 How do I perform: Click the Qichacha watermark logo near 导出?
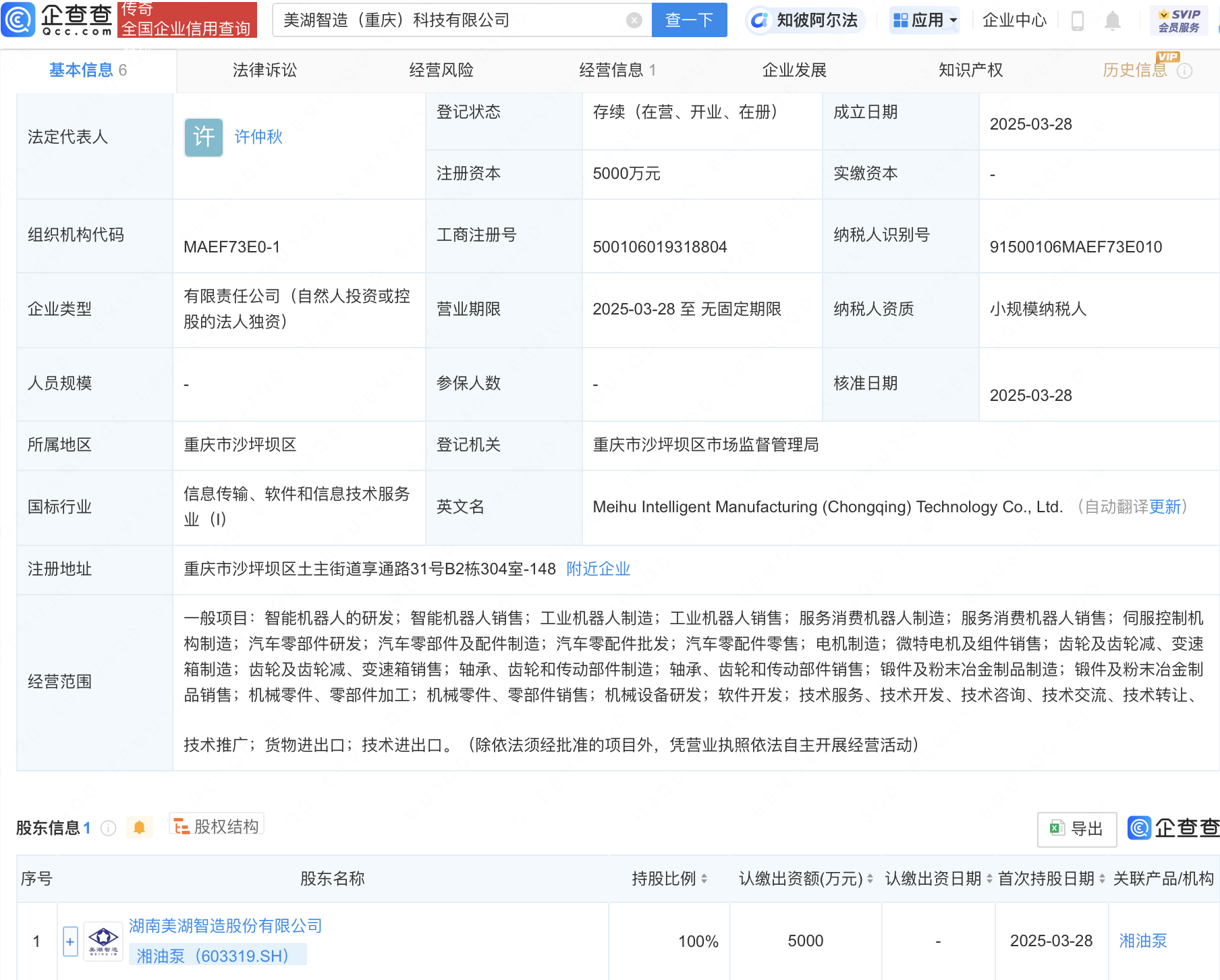[1173, 827]
